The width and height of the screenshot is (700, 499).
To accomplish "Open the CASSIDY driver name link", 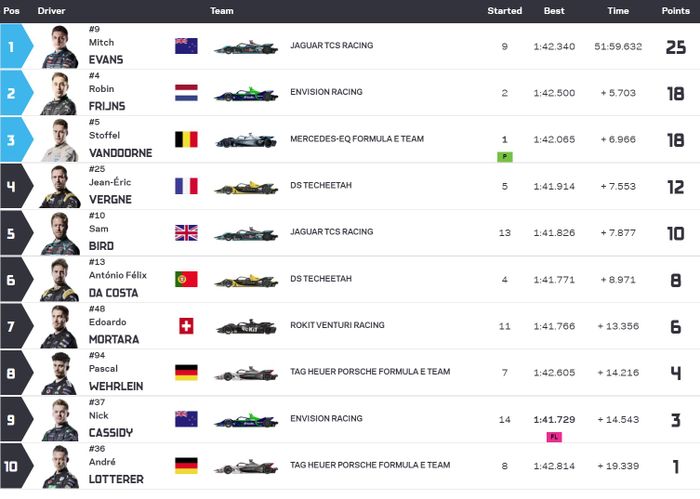I will pyautogui.click(x=111, y=432).
